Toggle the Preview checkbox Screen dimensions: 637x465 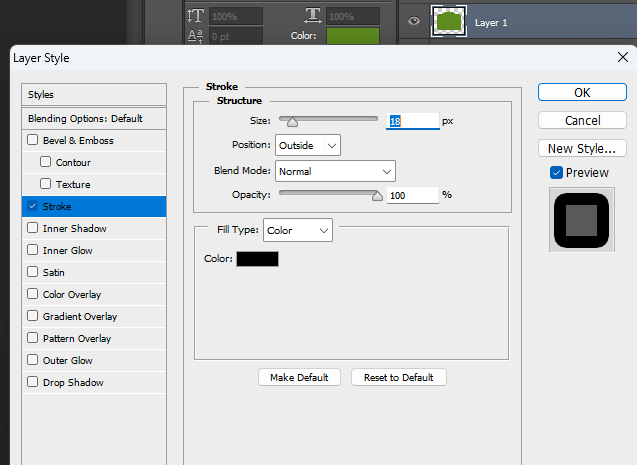pyautogui.click(x=556, y=173)
